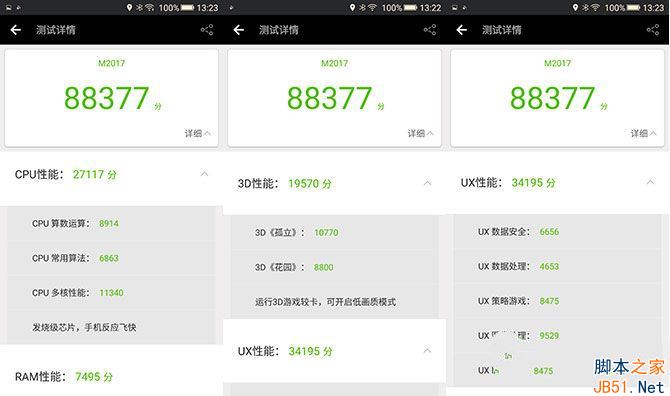Collapse the CPU性能 27117 section chevron
Image resolution: width=670 pixels, height=396 pixels.
point(204,174)
